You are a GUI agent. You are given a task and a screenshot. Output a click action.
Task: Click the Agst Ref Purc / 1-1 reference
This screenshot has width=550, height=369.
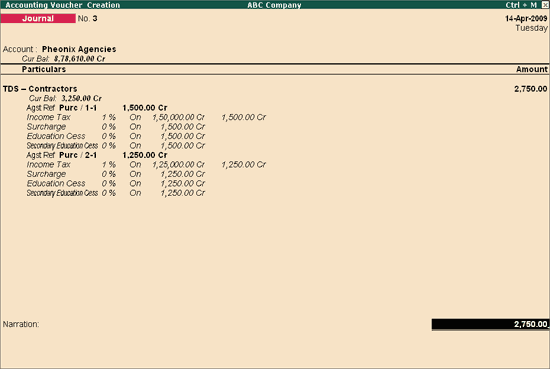[x=61, y=108]
